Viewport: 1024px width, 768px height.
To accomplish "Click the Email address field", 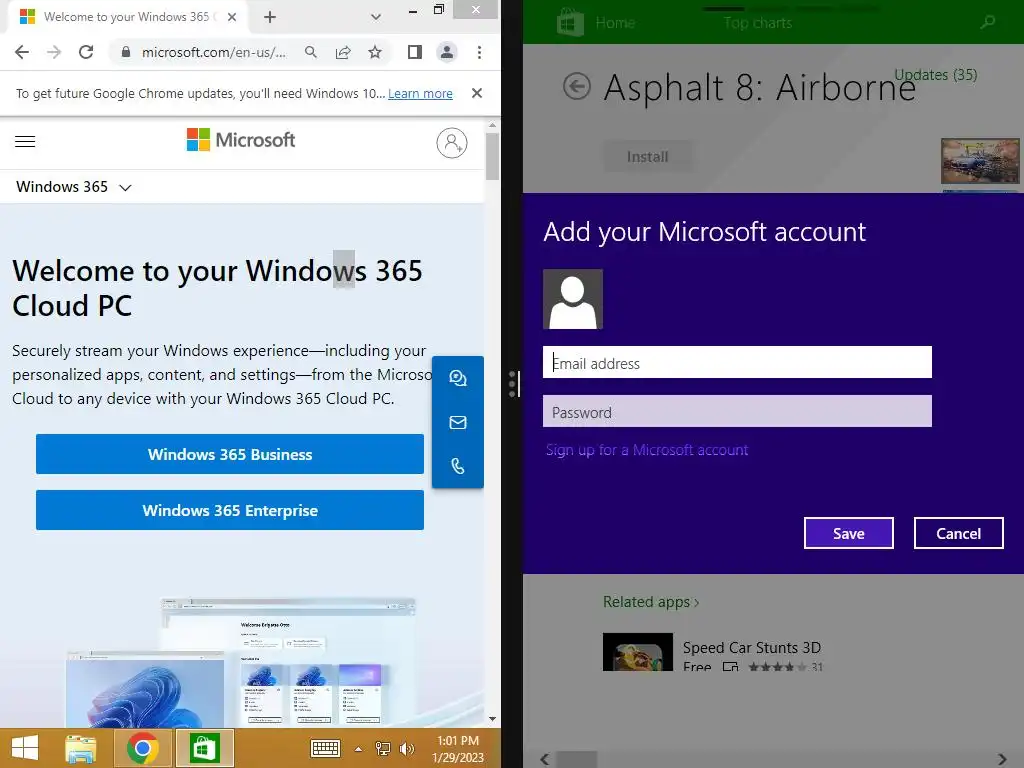I will tap(737, 362).
